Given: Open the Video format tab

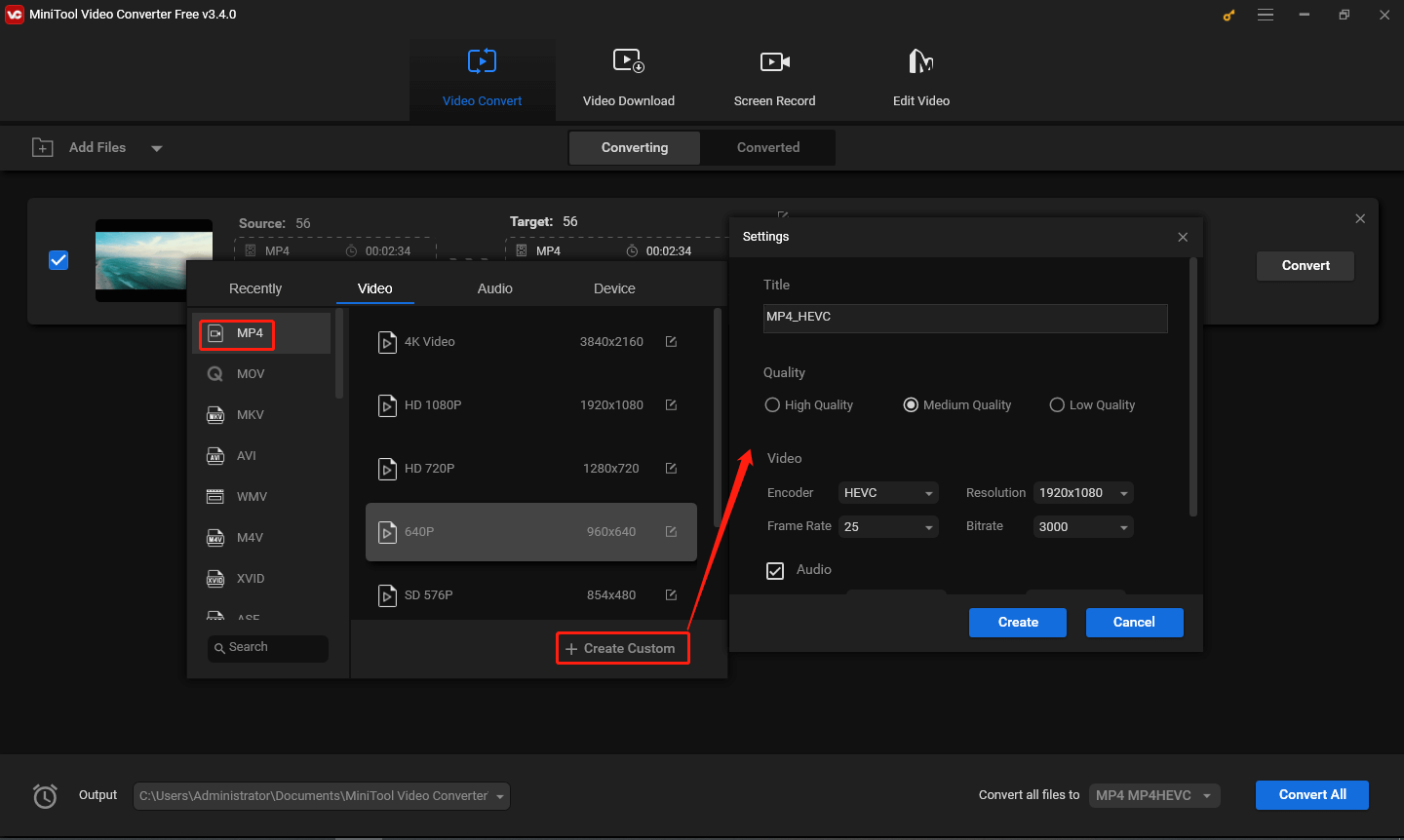Looking at the screenshot, I should pyautogui.click(x=375, y=288).
